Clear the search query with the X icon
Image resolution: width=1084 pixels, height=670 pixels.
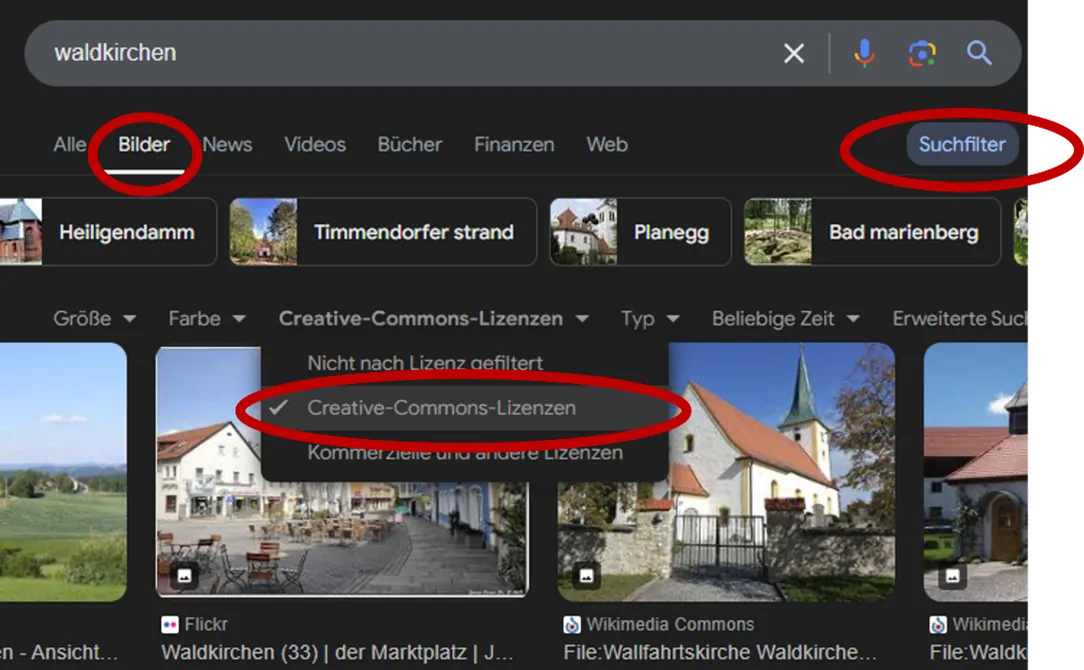[794, 53]
